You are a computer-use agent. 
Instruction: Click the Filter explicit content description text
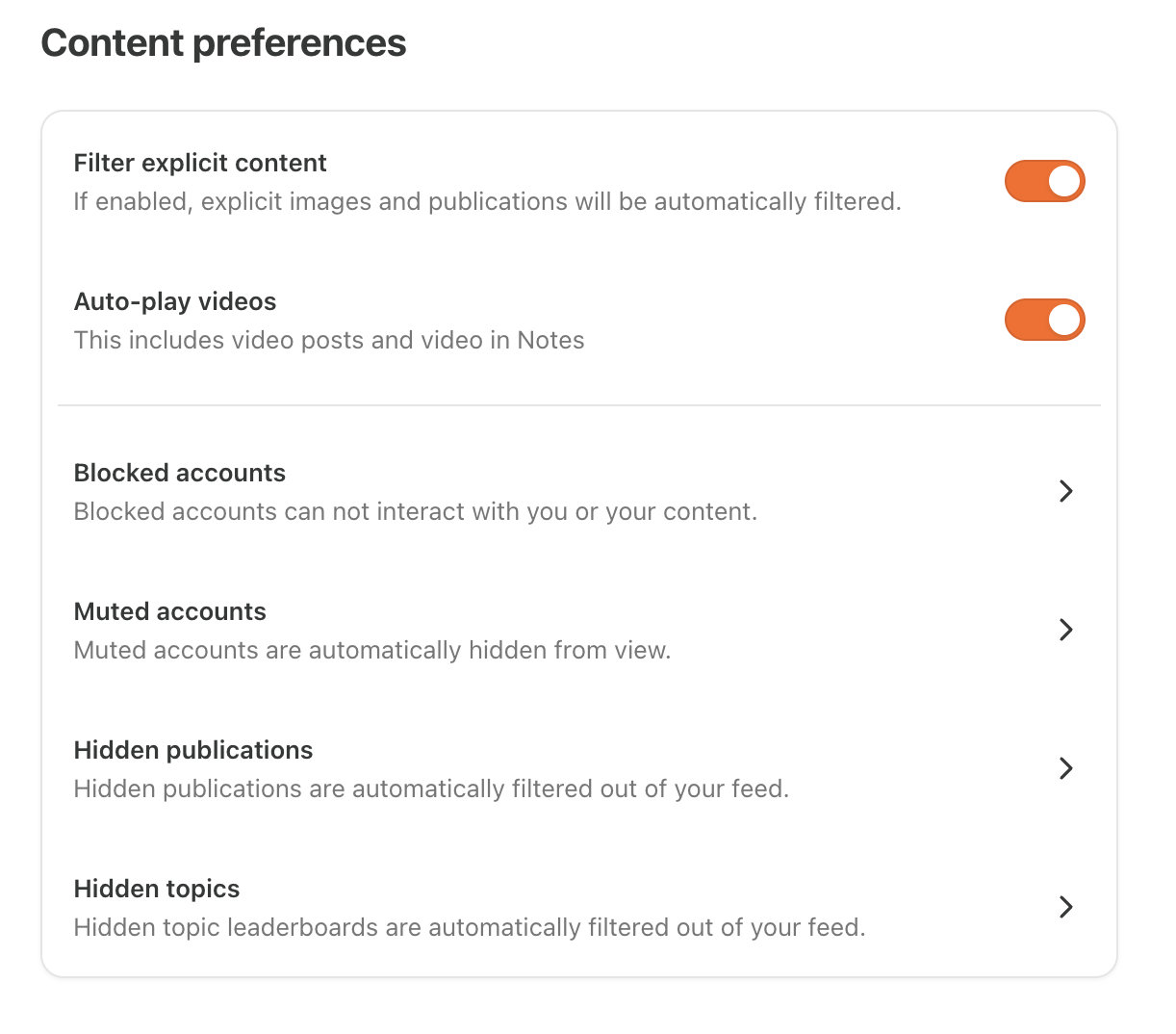point(487,201)
